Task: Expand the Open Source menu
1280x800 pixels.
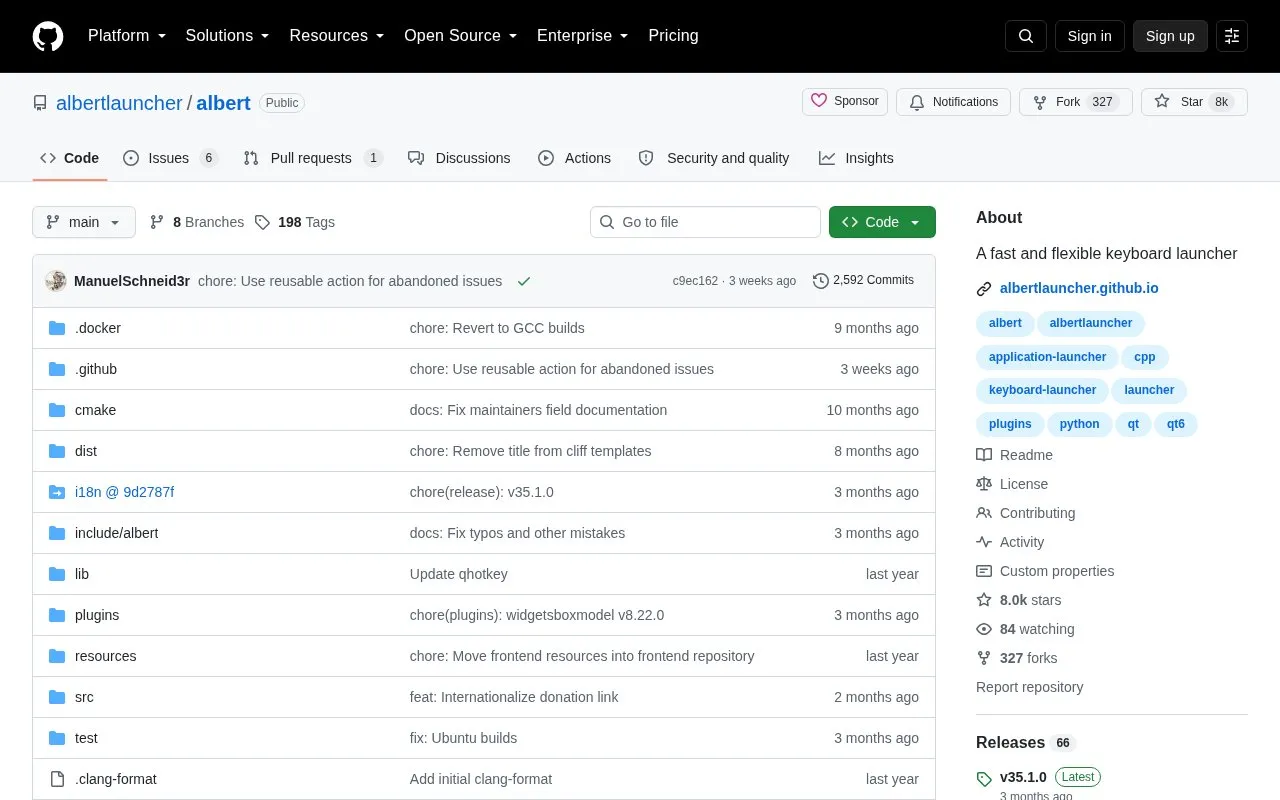Action: point(461,36)
